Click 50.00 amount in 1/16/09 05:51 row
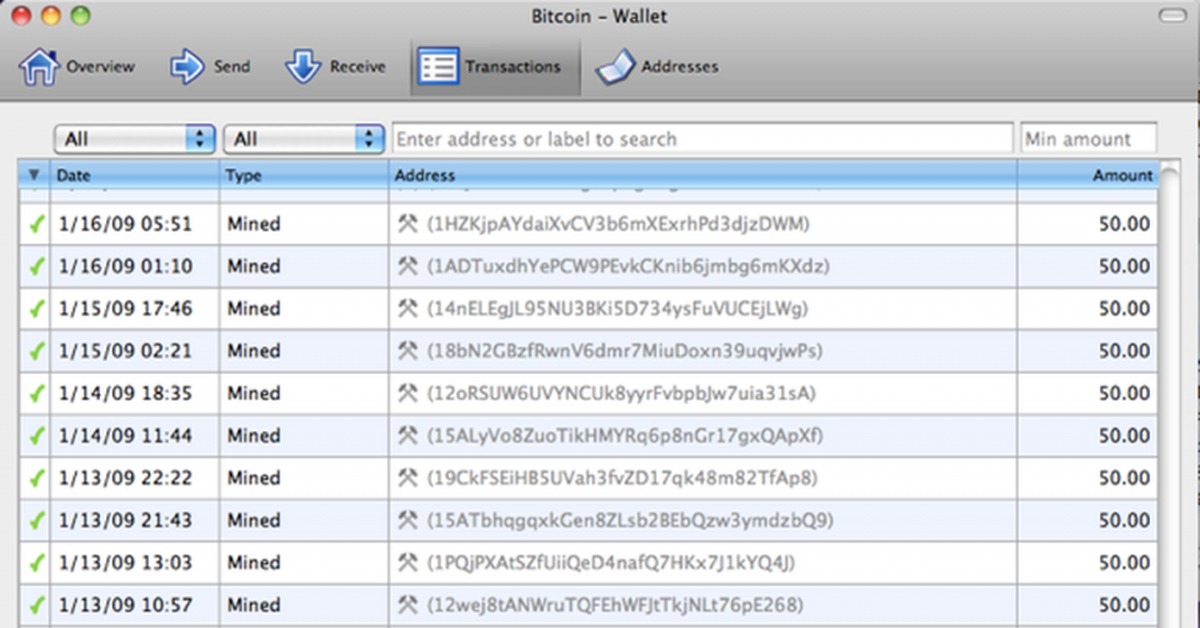The width and height of the screenshot is (1200, 628). click(x=1125, y=224)
